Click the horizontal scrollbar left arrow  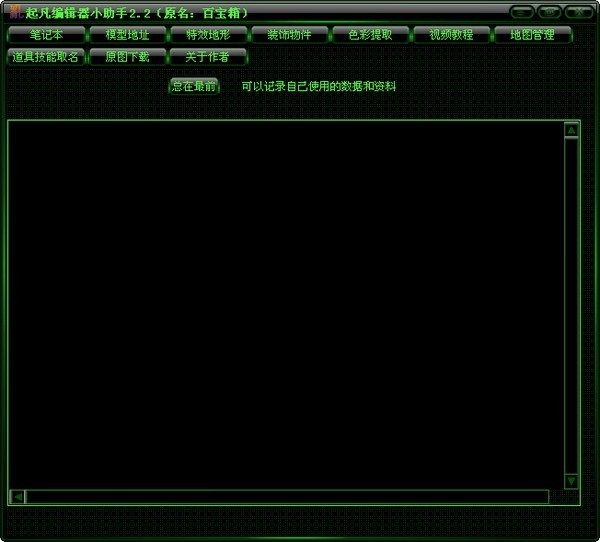pyautogui.click(x=17, y=497)
